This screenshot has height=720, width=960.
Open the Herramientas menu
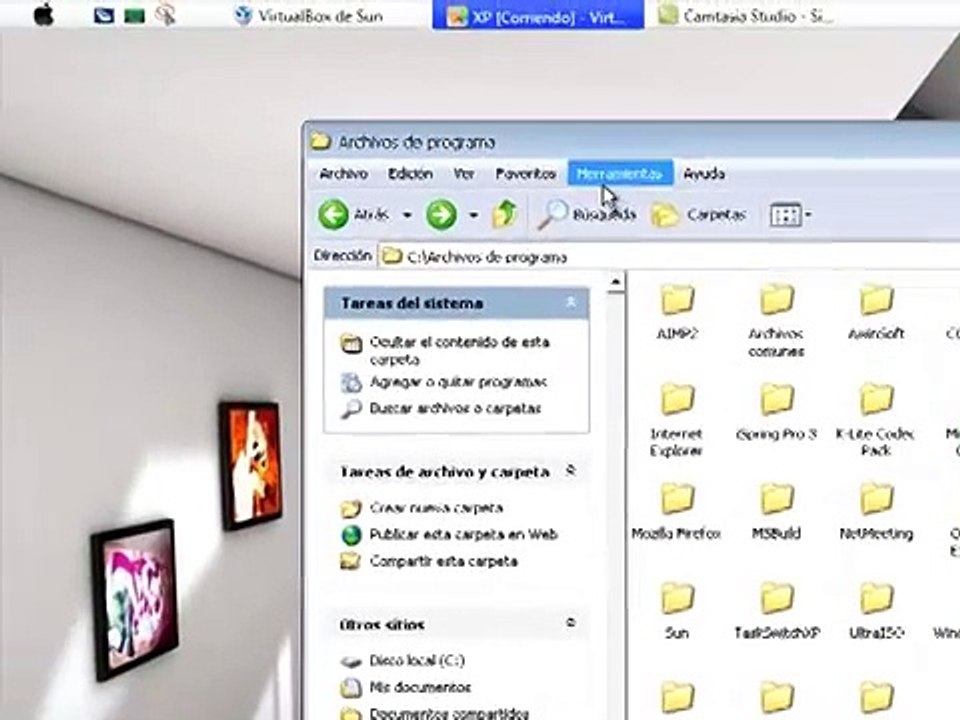coord(620,174)
